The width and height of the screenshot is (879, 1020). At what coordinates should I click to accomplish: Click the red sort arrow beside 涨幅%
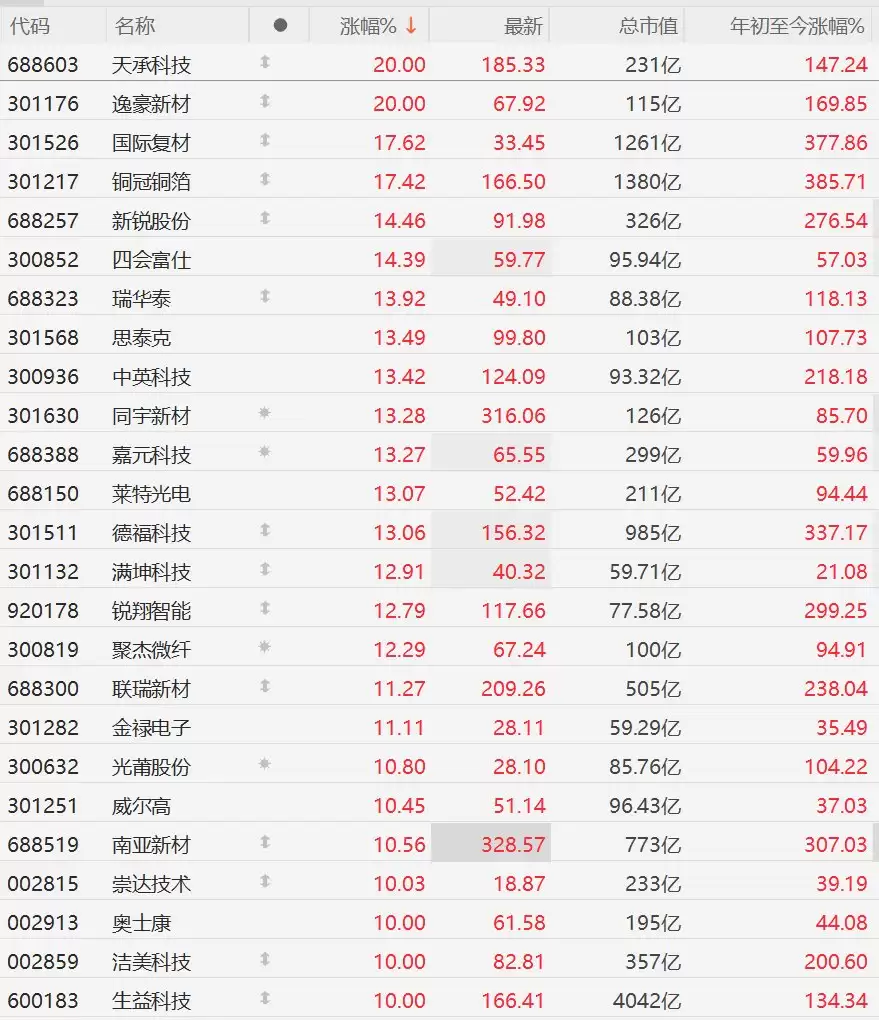pyautogui.click(x=411, y=26)
